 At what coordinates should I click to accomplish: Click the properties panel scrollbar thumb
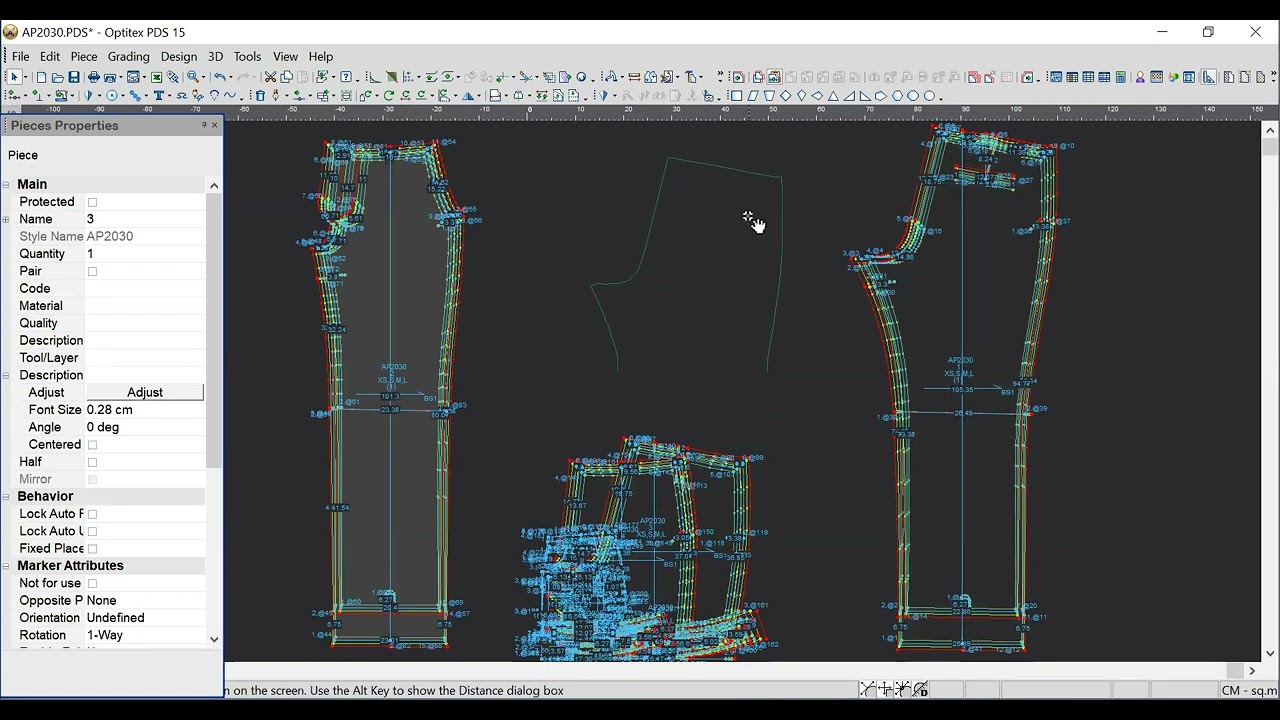[214, 330]
